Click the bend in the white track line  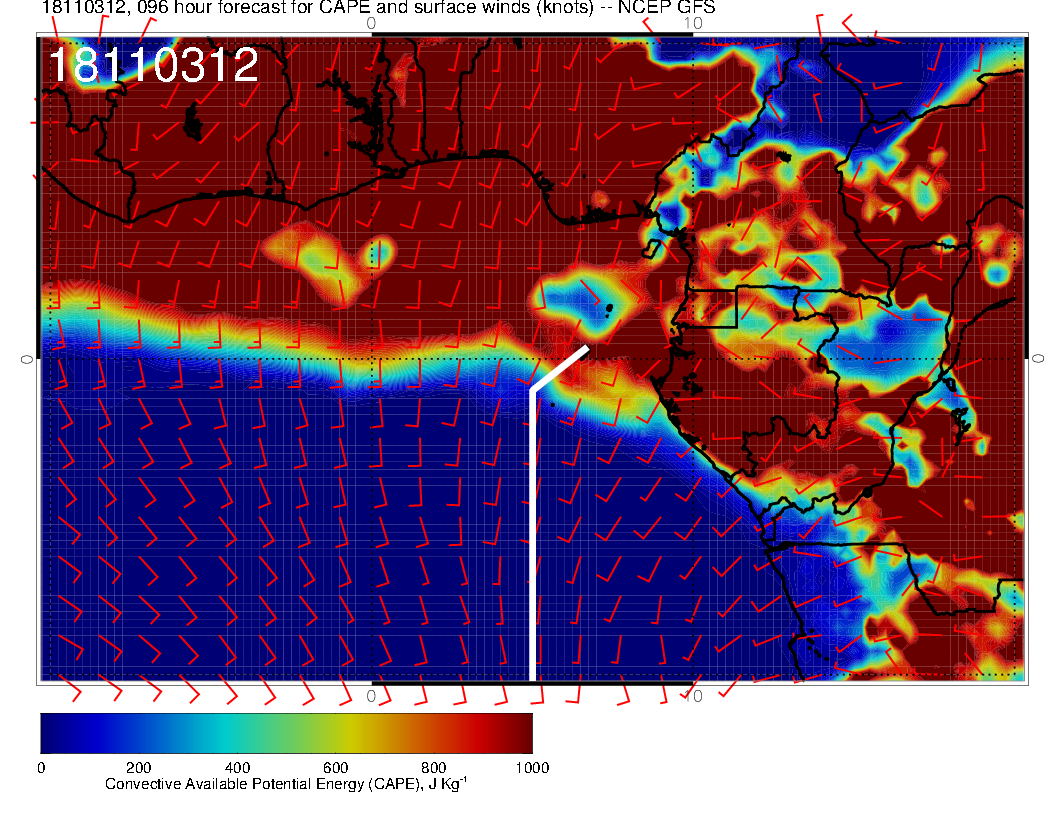(x=533, y=389)
